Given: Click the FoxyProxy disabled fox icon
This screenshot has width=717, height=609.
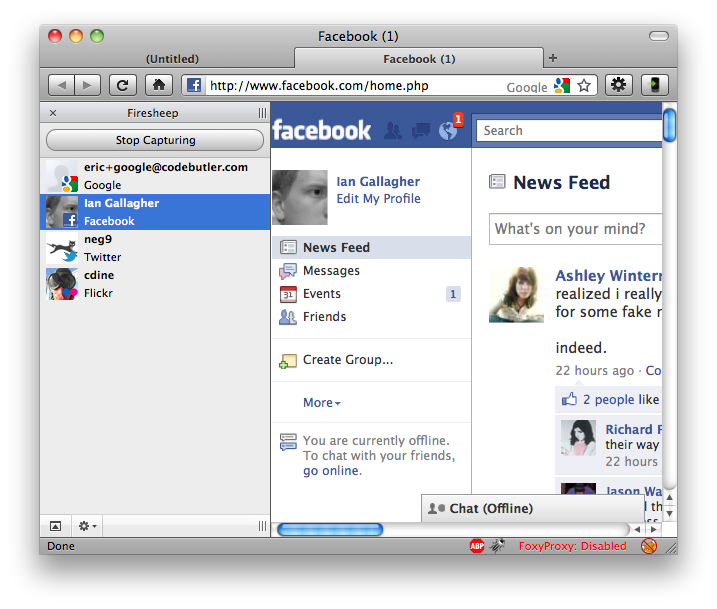Looking at the screenshot, I should pyautogui.click(x=648, y=546).
